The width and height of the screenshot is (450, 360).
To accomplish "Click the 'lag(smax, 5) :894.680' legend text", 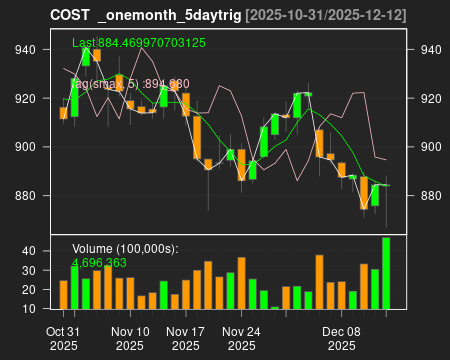I will [x=130, y=84].
